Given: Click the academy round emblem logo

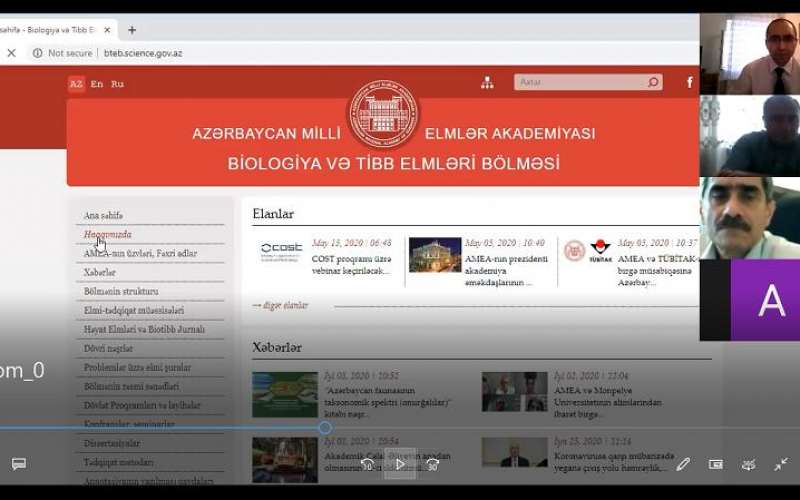Looking at the screenshot, I should tap(383, 114).
